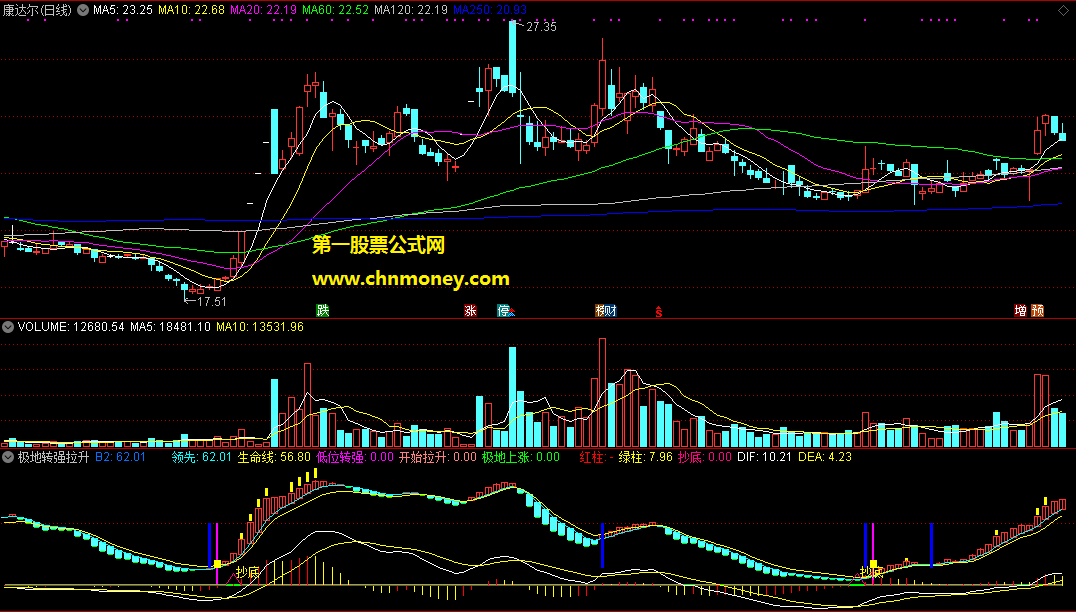Click the red 涨 event marker
The height and width of the screenshot is (612, 1076).
pyautogui.click(x=470, y=311)
